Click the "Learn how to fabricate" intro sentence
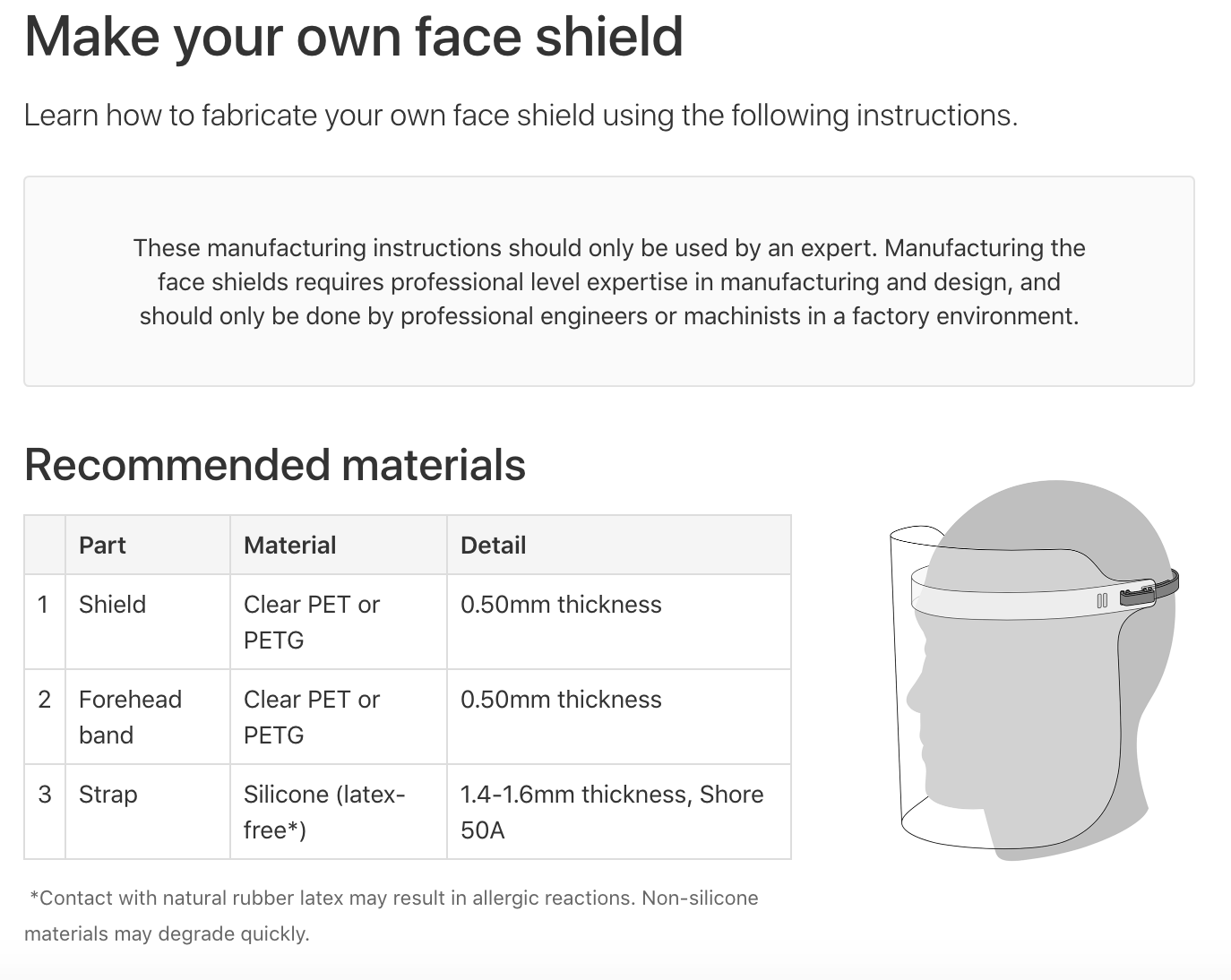 521,116
